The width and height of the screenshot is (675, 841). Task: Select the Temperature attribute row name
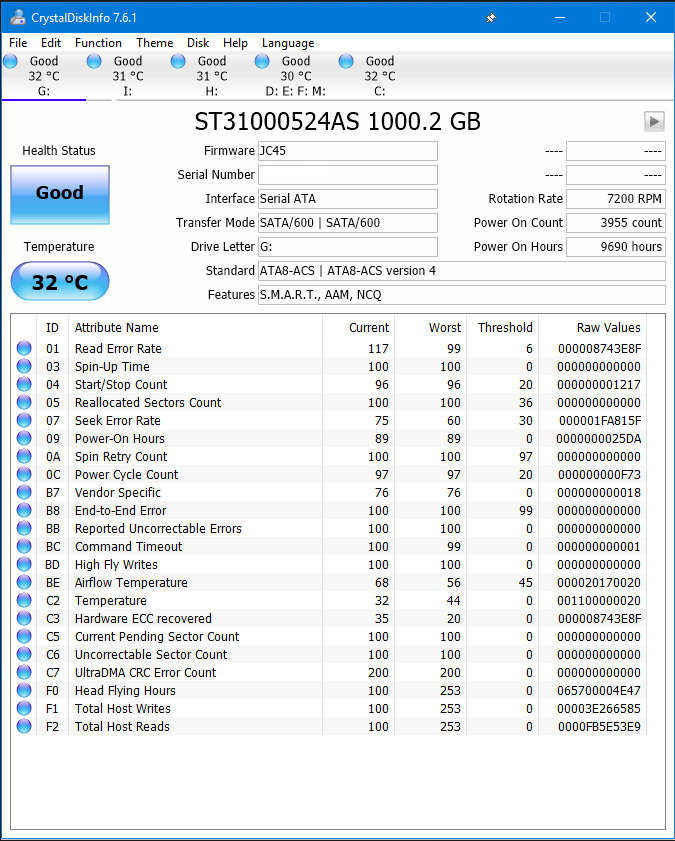pos(110,601)
